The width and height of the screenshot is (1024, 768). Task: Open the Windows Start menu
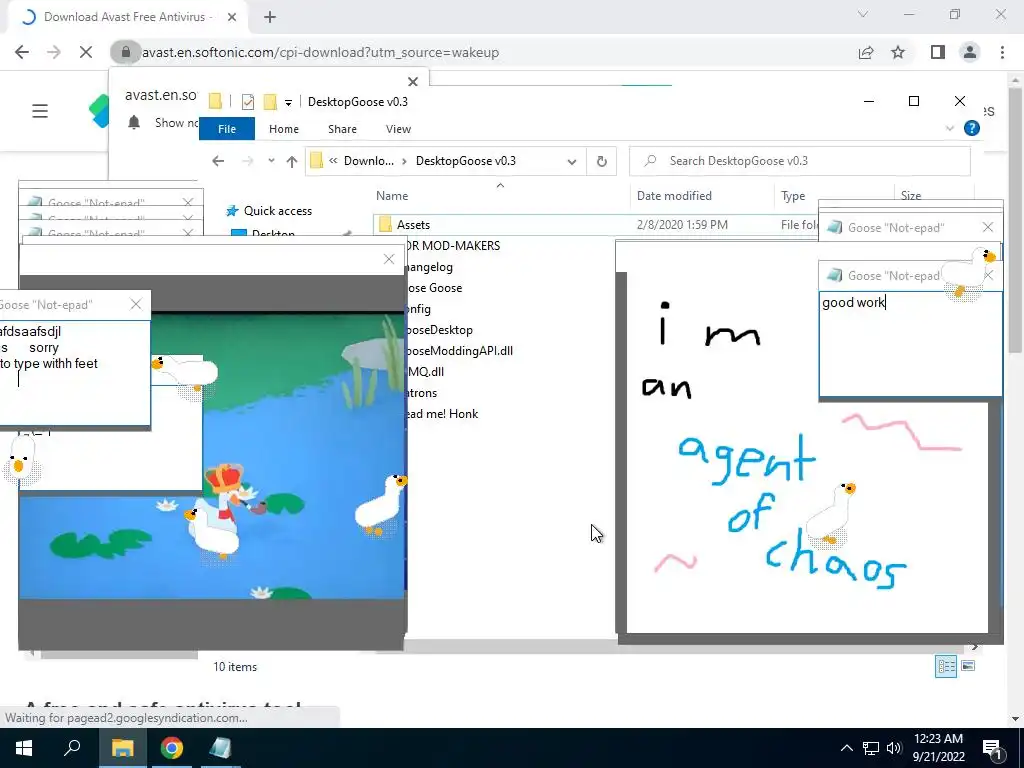pos(24,748)
